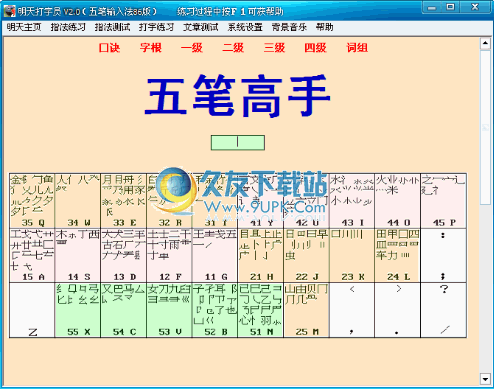
Task: Choose the 一级 practice level
Action: point(192,48)
